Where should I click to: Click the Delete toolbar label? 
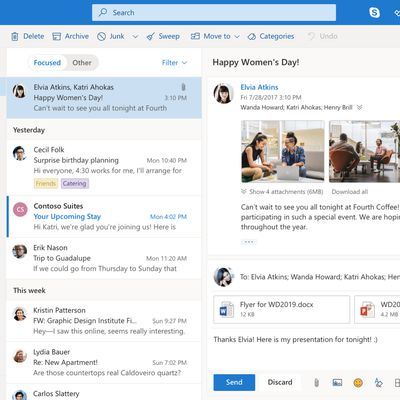(x=34, y=36)
